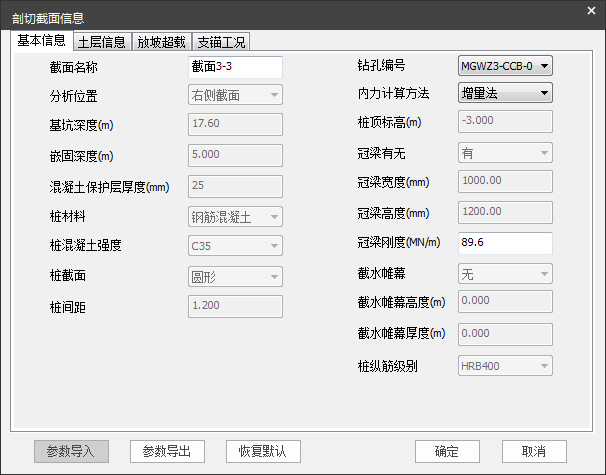606x475 pixels.
Task: Click the 恢复默认 button
Action: pos(263,451)
